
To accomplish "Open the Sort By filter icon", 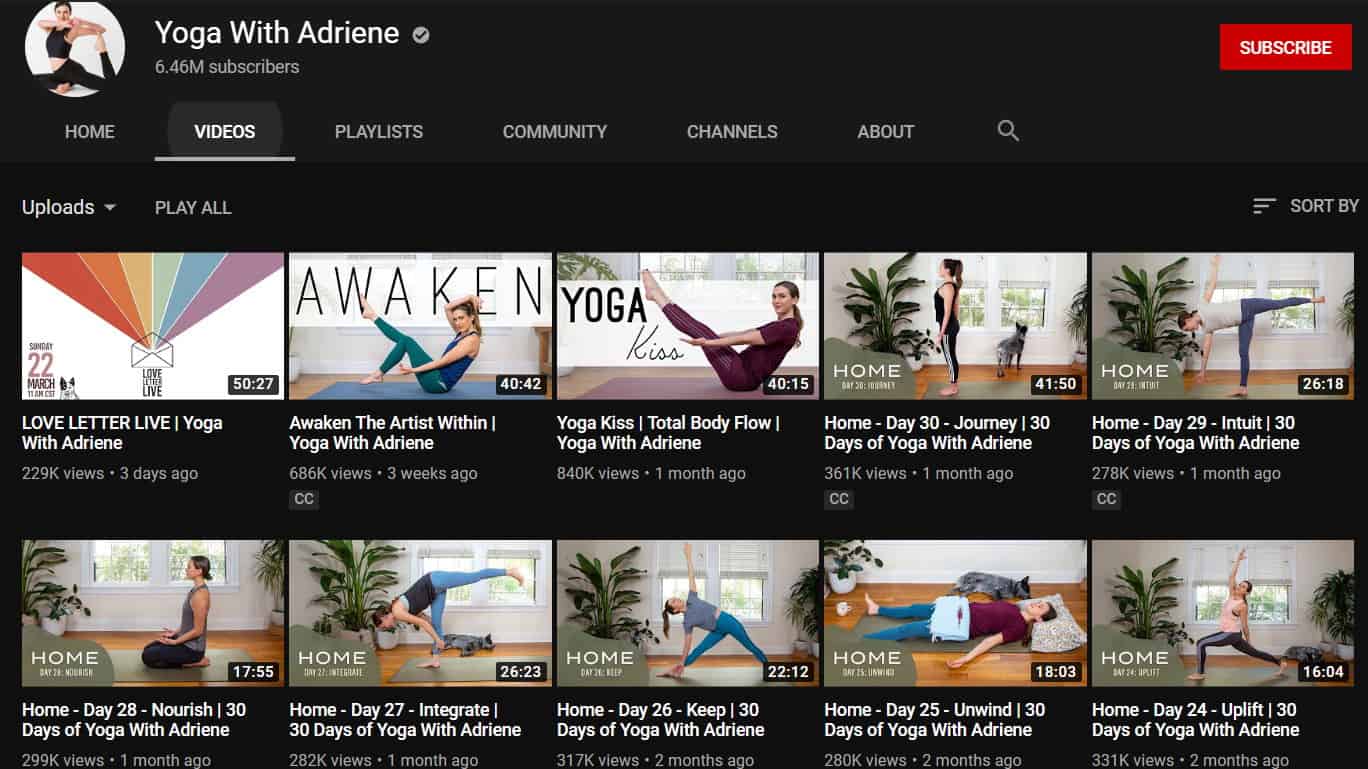I will pyautogui.click(x=1264, y=206).
